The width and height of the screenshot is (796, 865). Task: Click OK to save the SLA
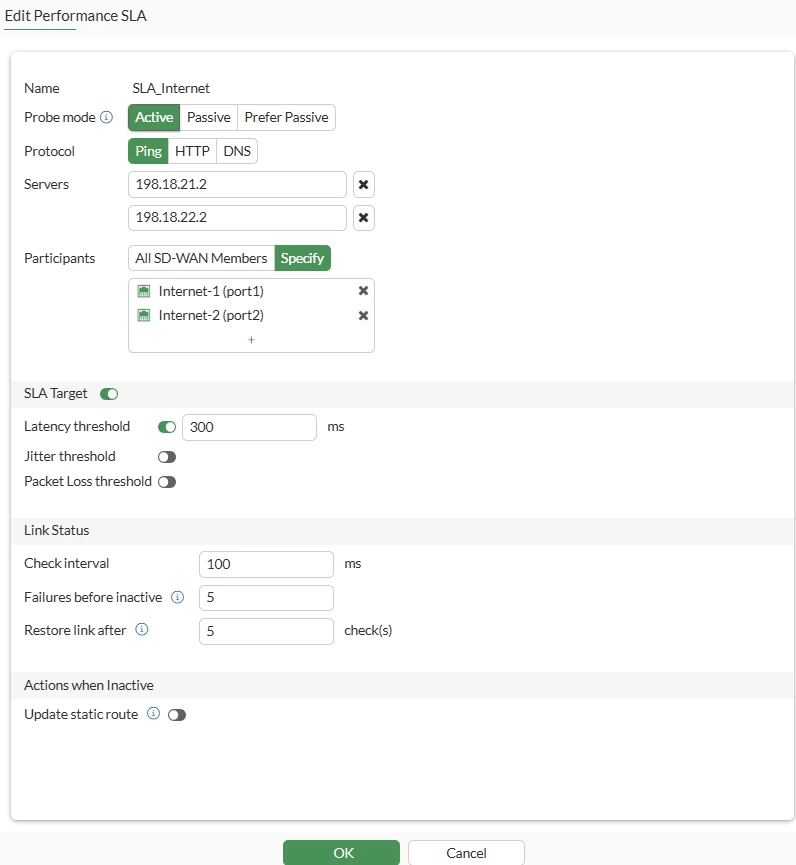click(x=341, y=853)
